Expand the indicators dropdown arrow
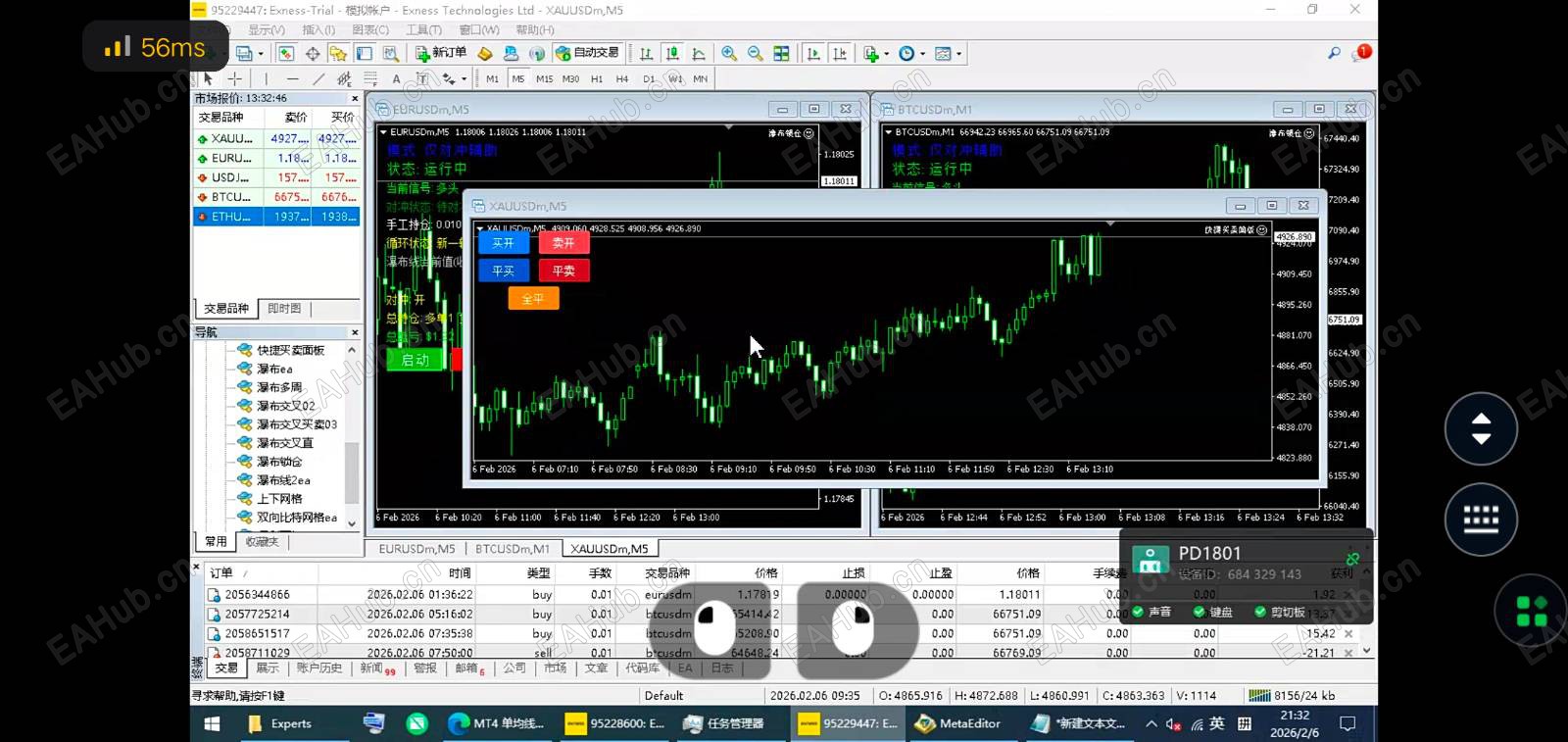The image size is (1568, 742). 886,54
